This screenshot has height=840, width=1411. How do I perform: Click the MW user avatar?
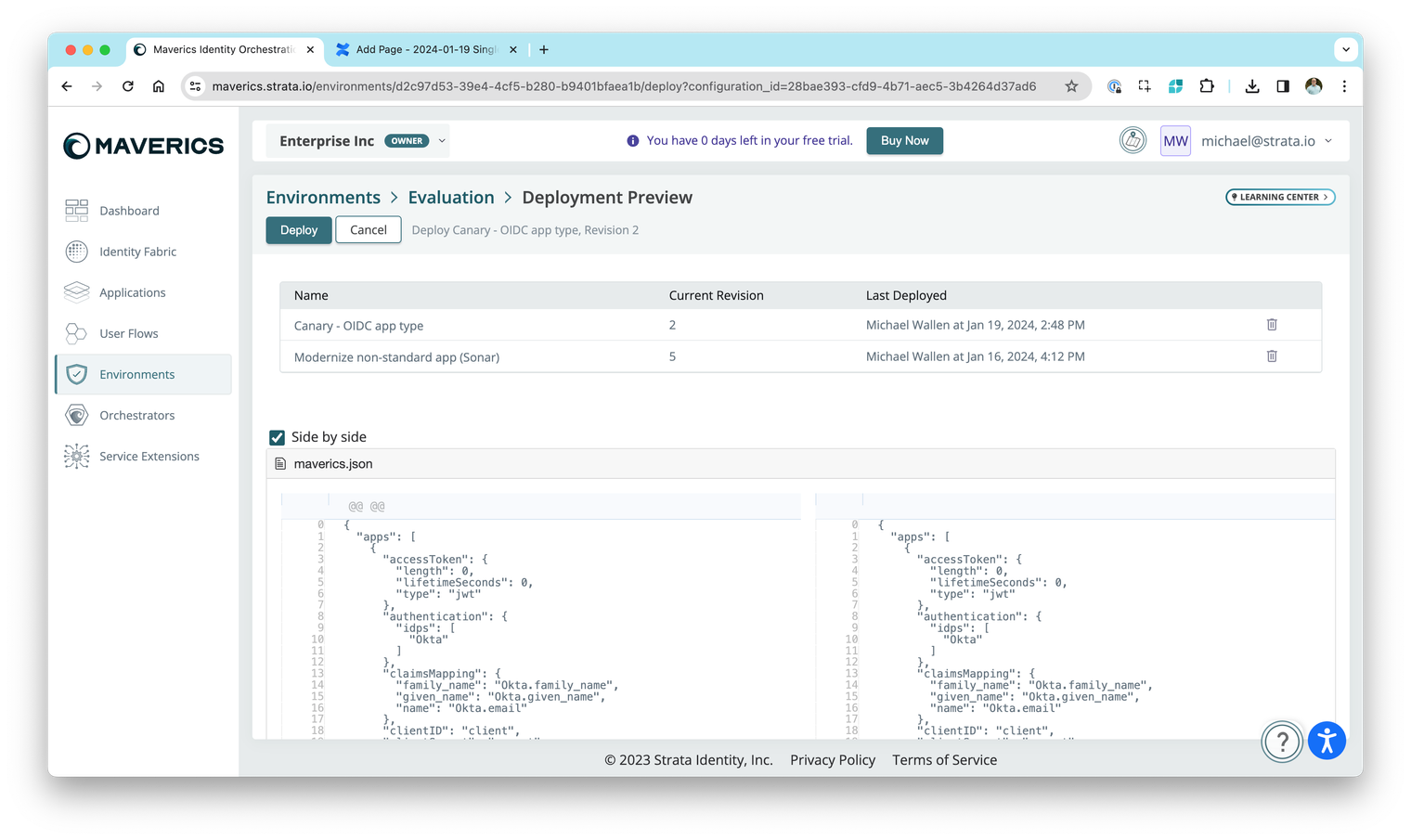[1175, 141]
